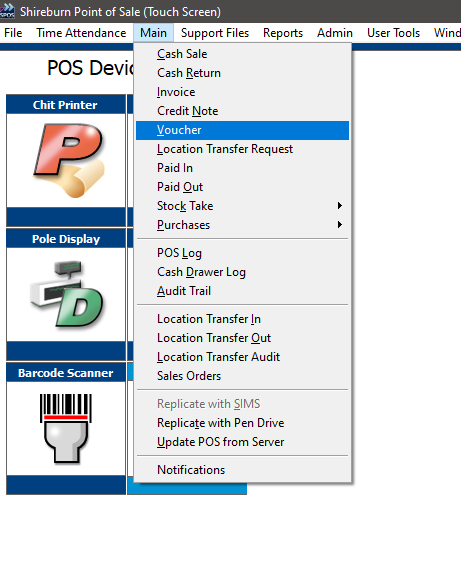
Task: Open the Support Files menu
Action: pos(215,33)
